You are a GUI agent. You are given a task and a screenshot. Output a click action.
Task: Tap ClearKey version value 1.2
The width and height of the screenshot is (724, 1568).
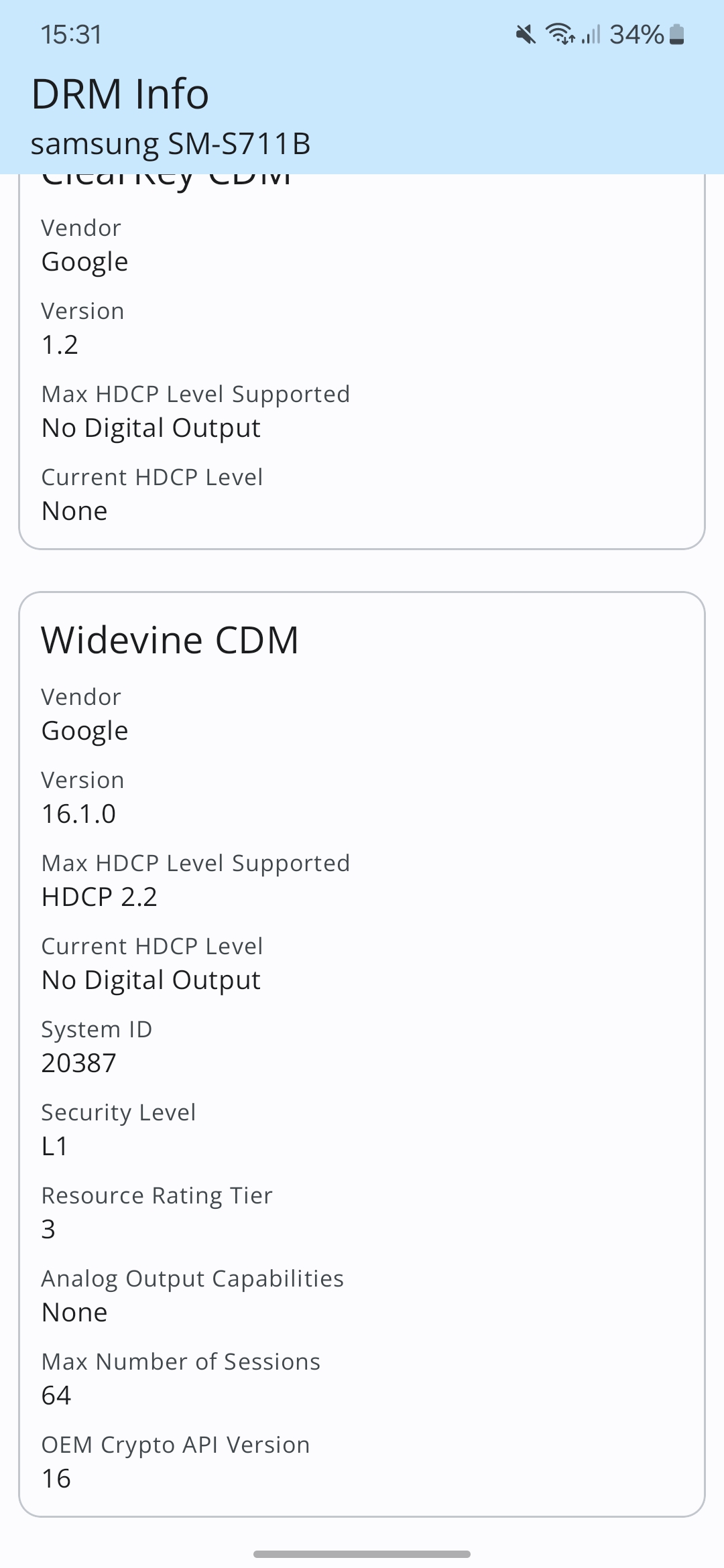[60, 345]
